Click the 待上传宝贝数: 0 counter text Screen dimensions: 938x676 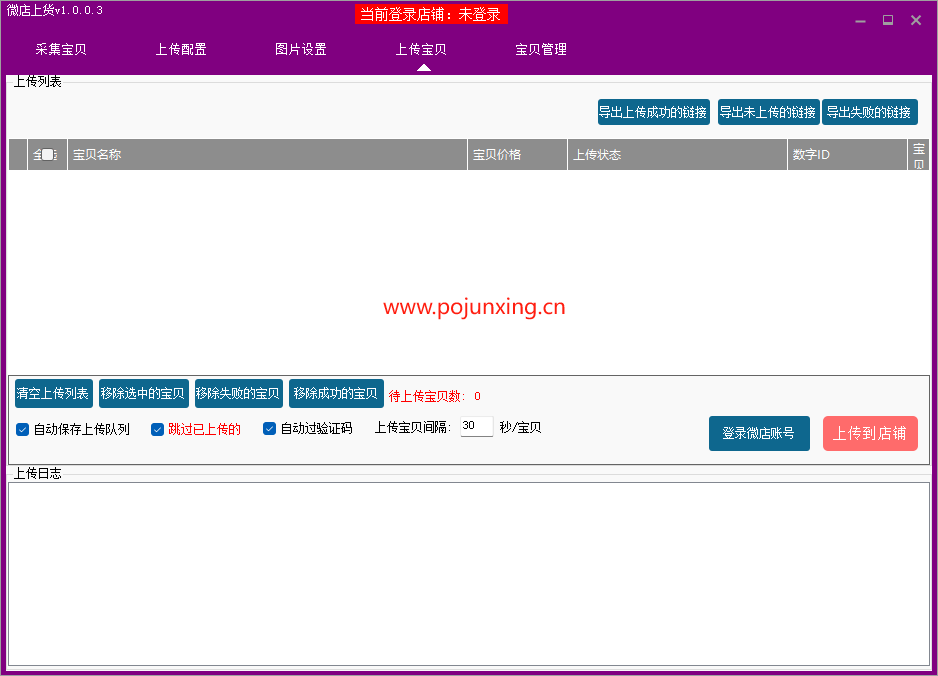click(x=435, y=396)
